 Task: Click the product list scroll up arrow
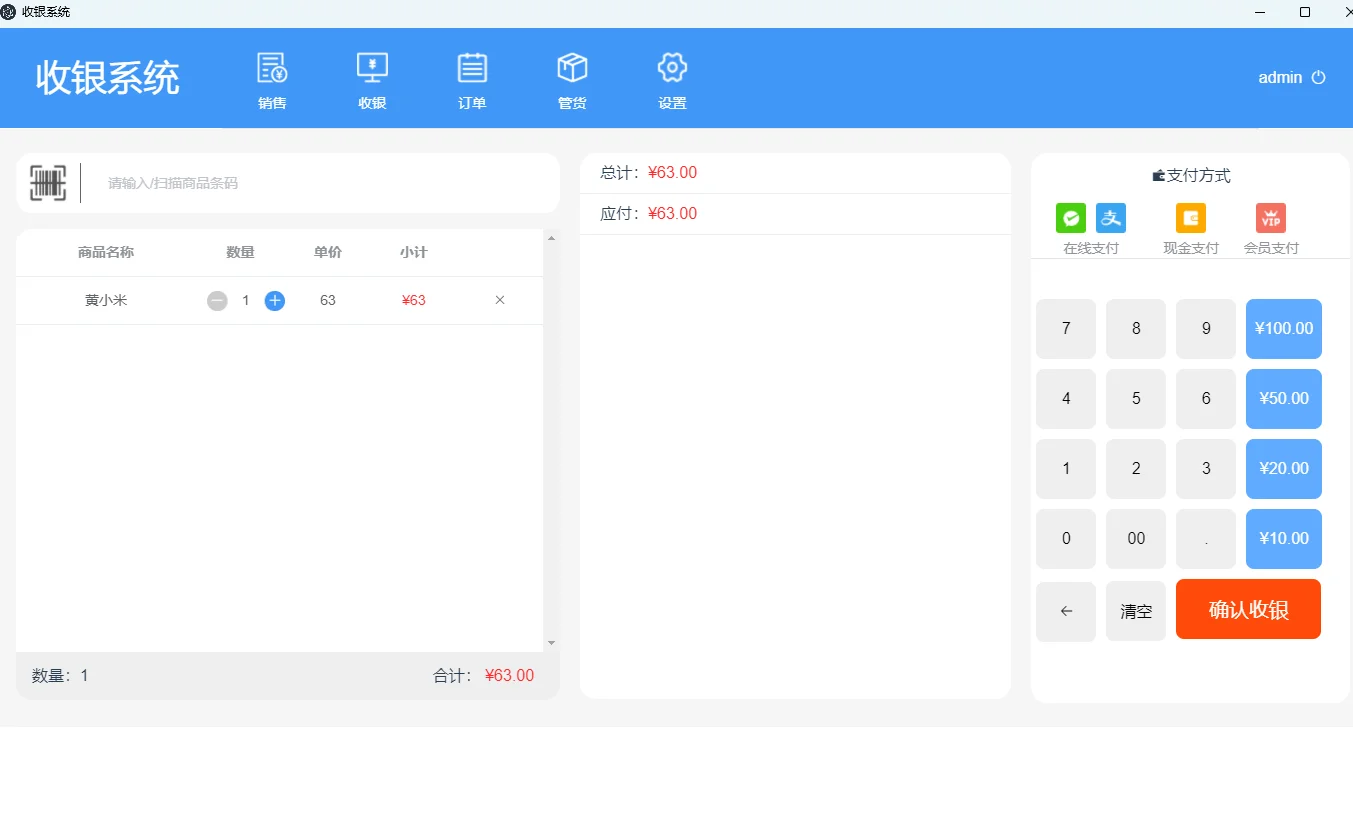tap(551, 238)
